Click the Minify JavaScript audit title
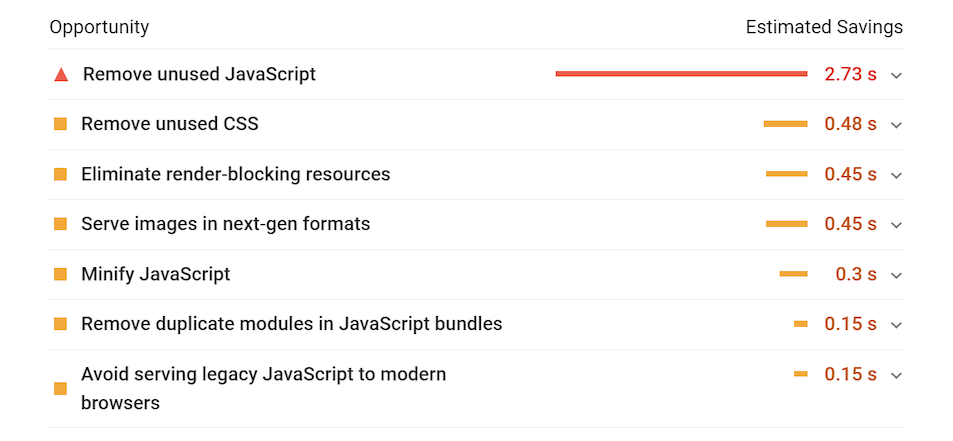Screen dimensions: 953x441 pyautogui.click(x=155, y=274)
